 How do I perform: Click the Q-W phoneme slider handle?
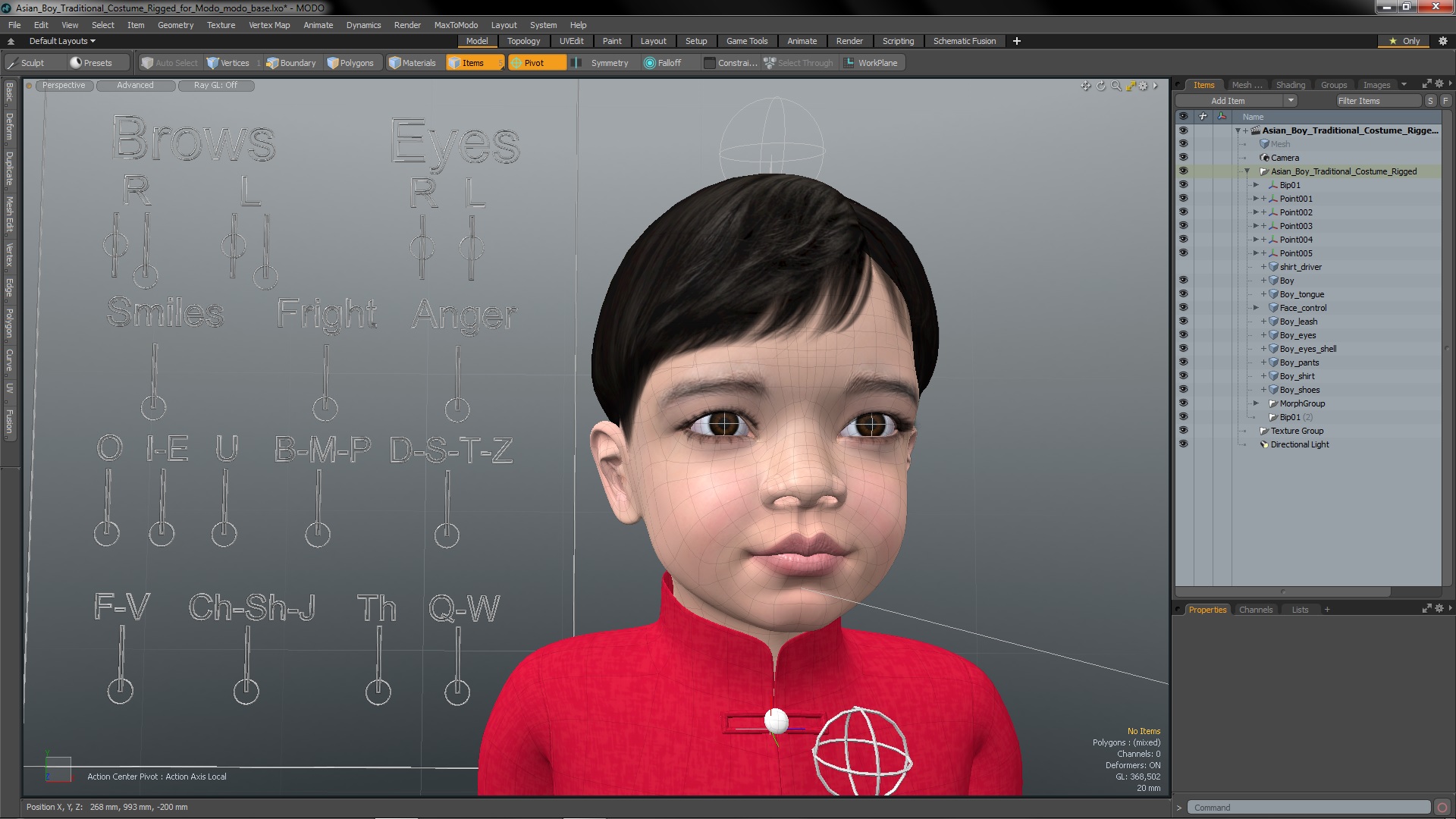coord(457,692)
